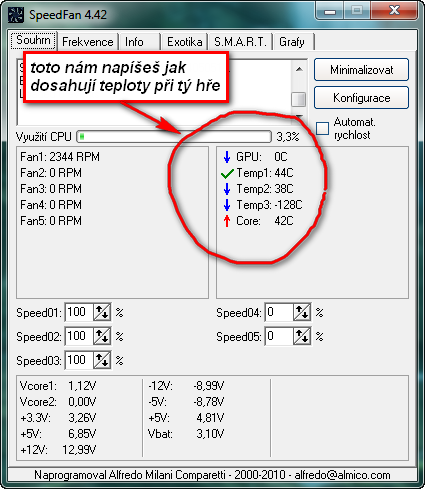Screen dimensions: 425x489
Task: Click the log box scrollbar thumb
Action: pos(298,99)
